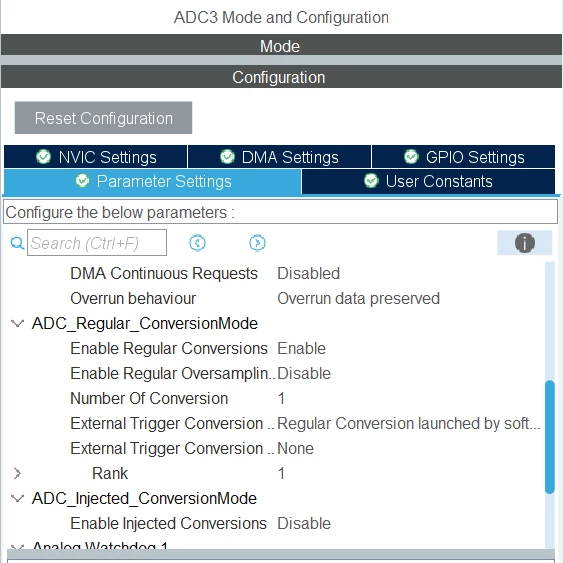
Task: Click the search magnifier icon
Action: pos(17,243)
